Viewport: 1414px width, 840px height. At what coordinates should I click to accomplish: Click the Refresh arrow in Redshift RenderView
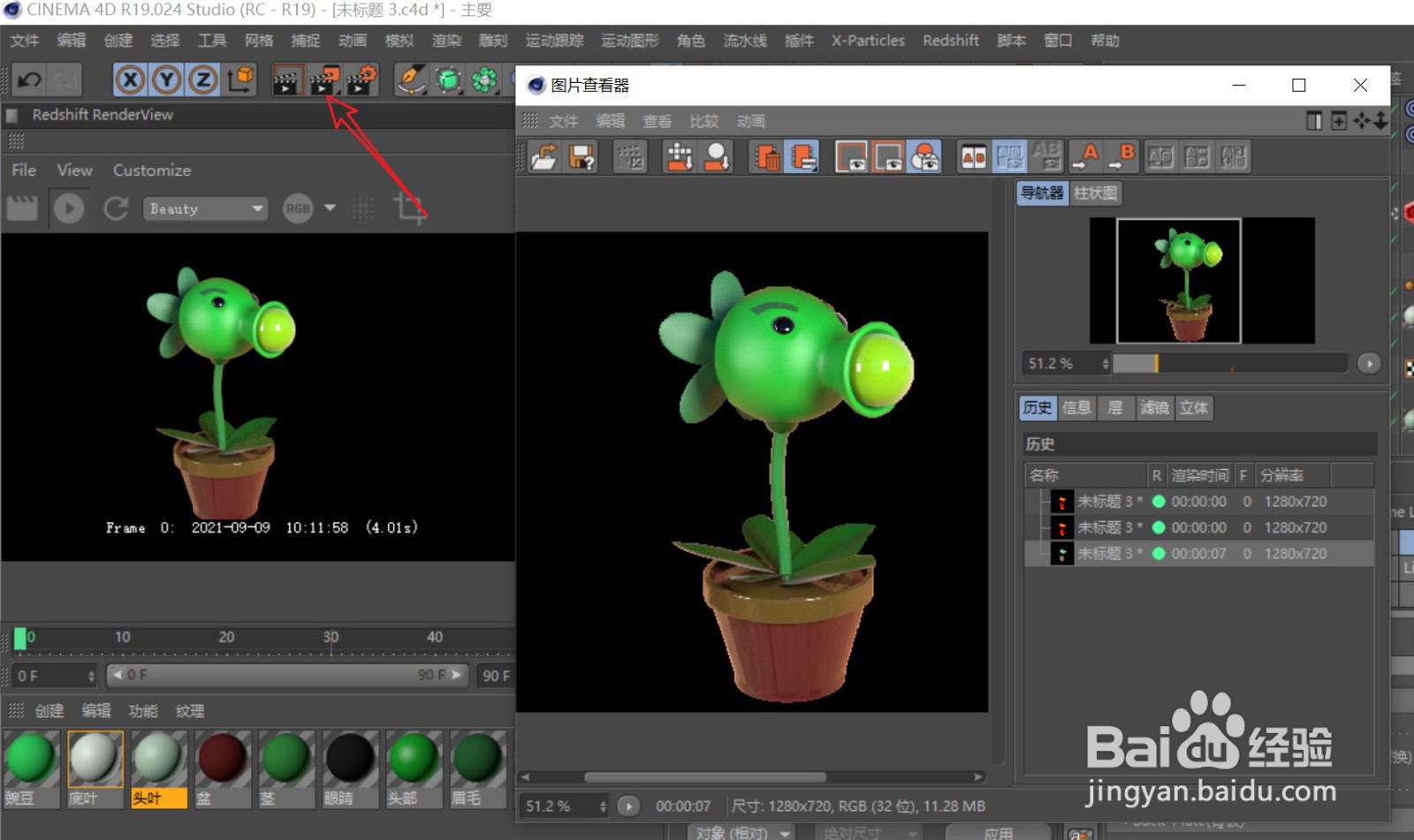point(116,208)
